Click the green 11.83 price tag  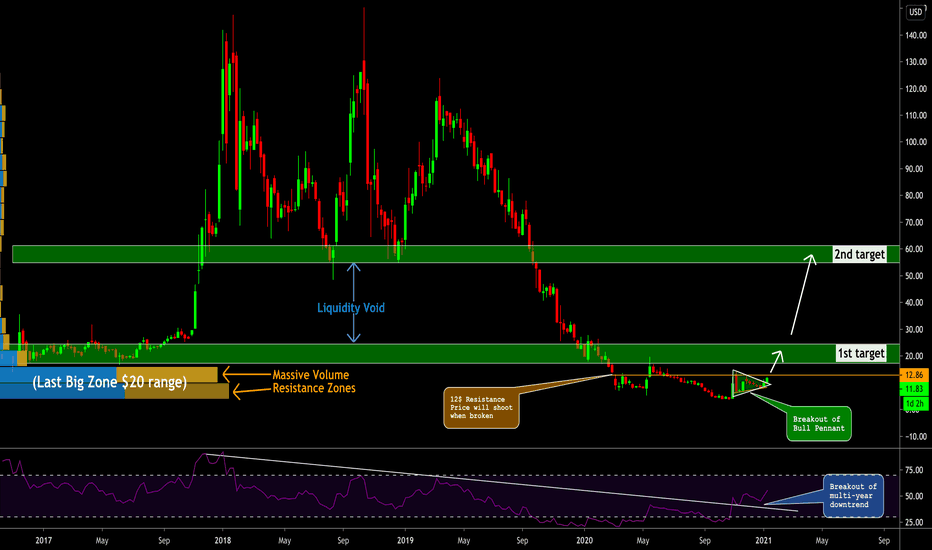[x=914, y=389]
